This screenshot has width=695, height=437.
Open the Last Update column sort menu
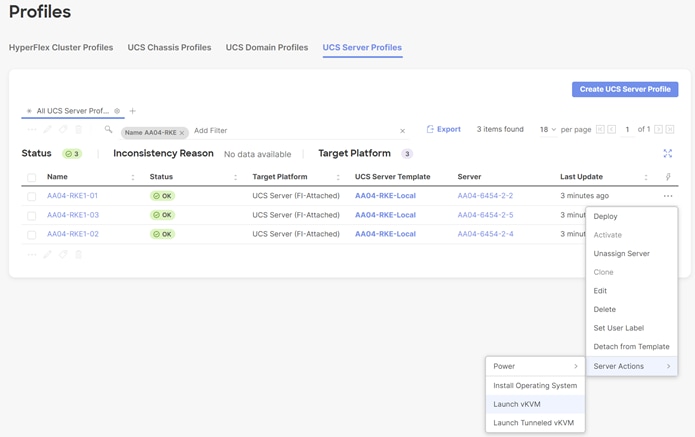pyautogui.click(x=645, y=177)
